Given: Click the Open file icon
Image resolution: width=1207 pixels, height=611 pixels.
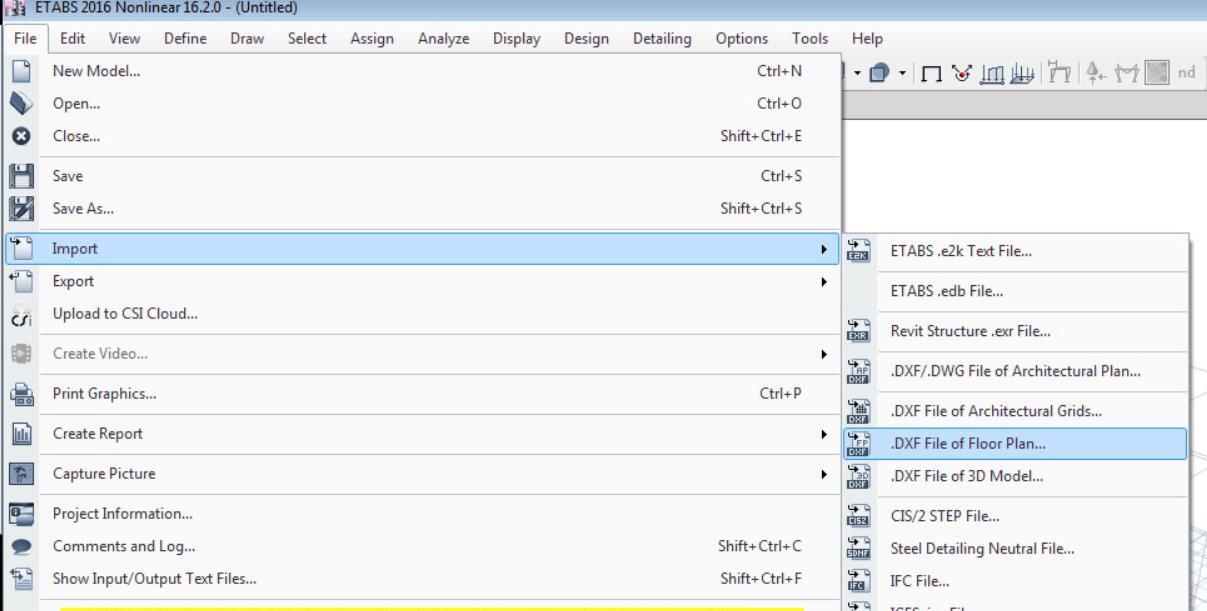Looking at the screenshot, I should (21, 104).
